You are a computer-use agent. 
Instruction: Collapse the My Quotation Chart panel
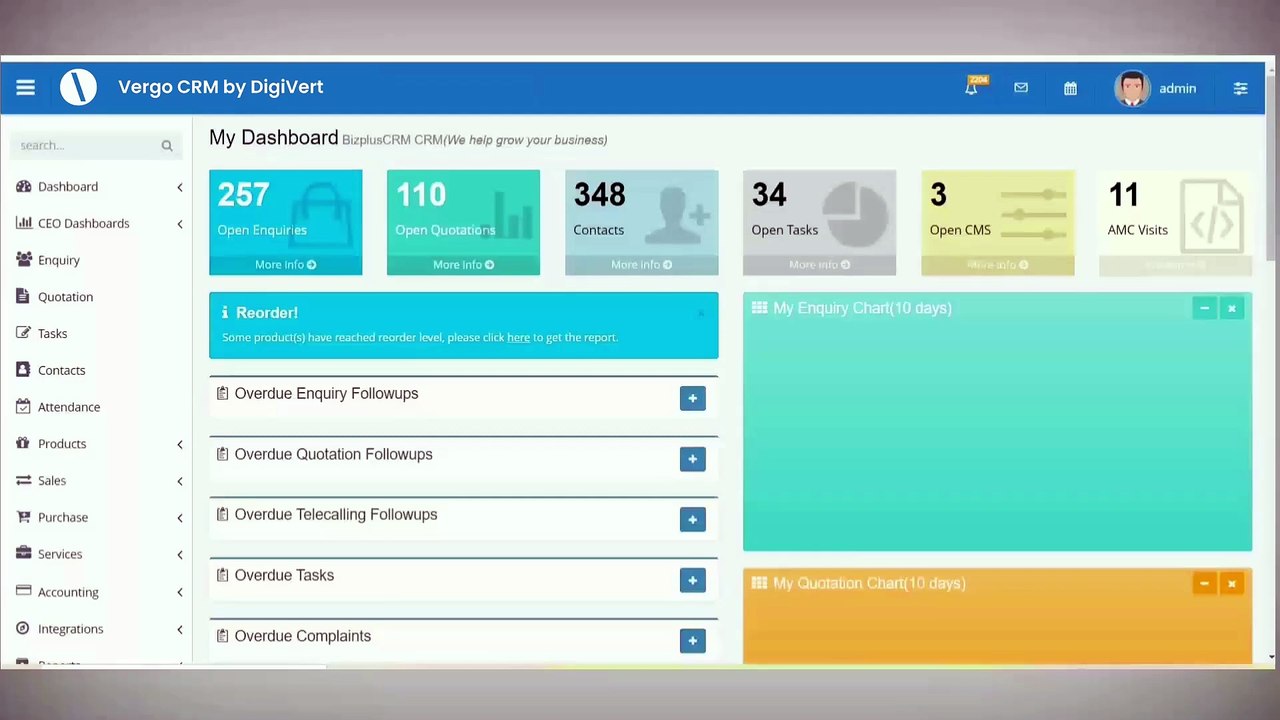1204,583
